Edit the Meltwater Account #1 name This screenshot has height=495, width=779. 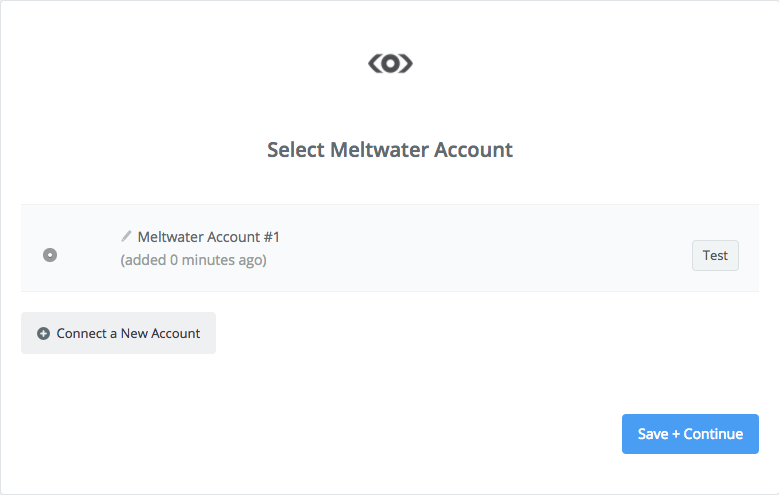point(126,236)
